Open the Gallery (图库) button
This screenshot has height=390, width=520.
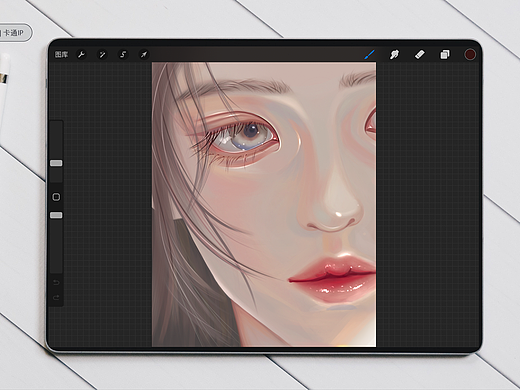(61, 54)
